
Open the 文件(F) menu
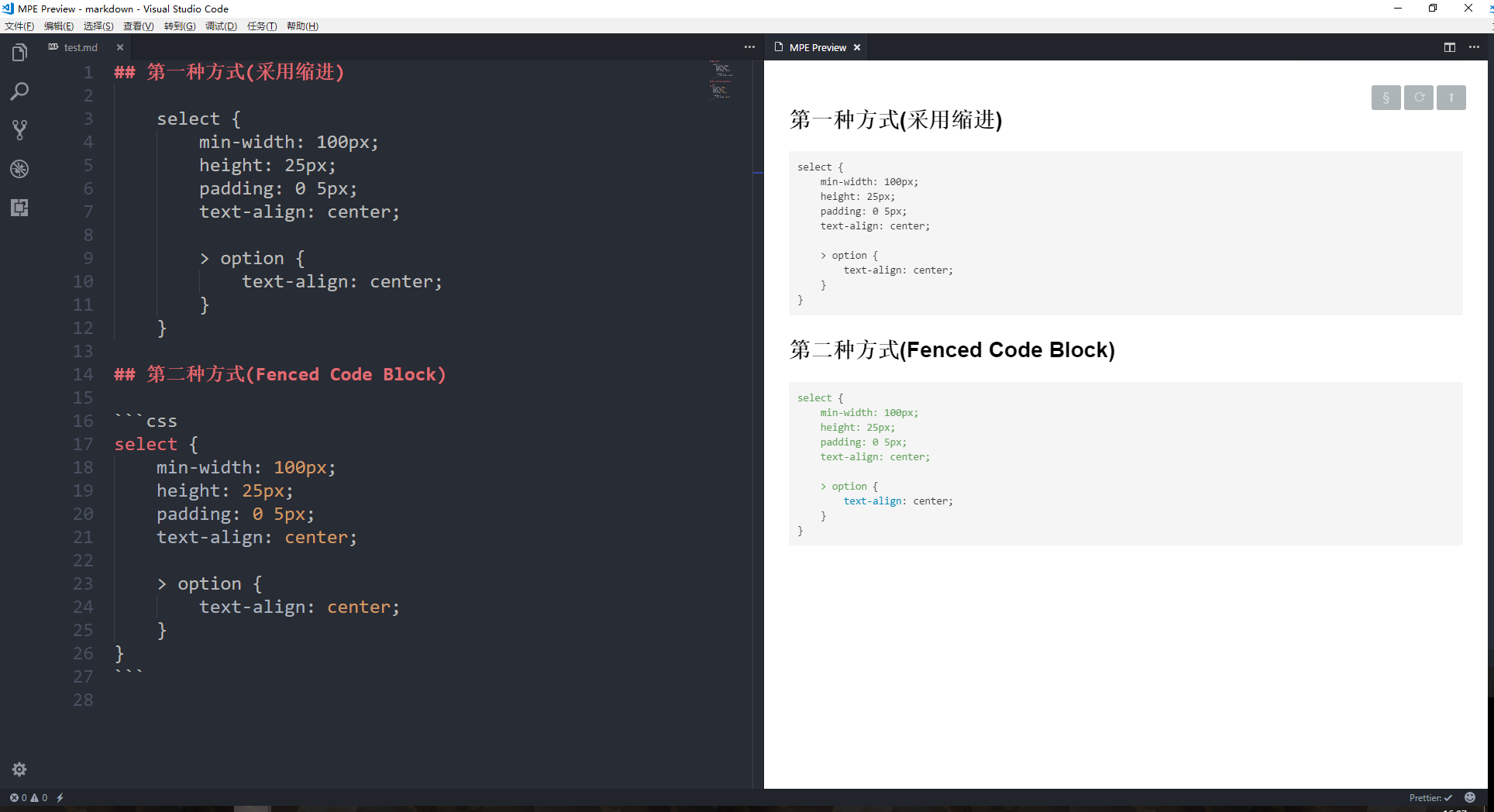(19, 26)
